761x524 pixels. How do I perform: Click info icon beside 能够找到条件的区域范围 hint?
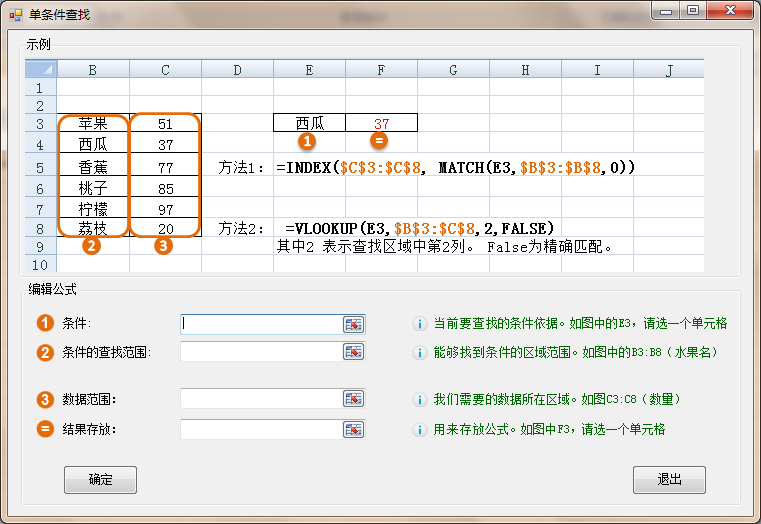pos(420,352)
